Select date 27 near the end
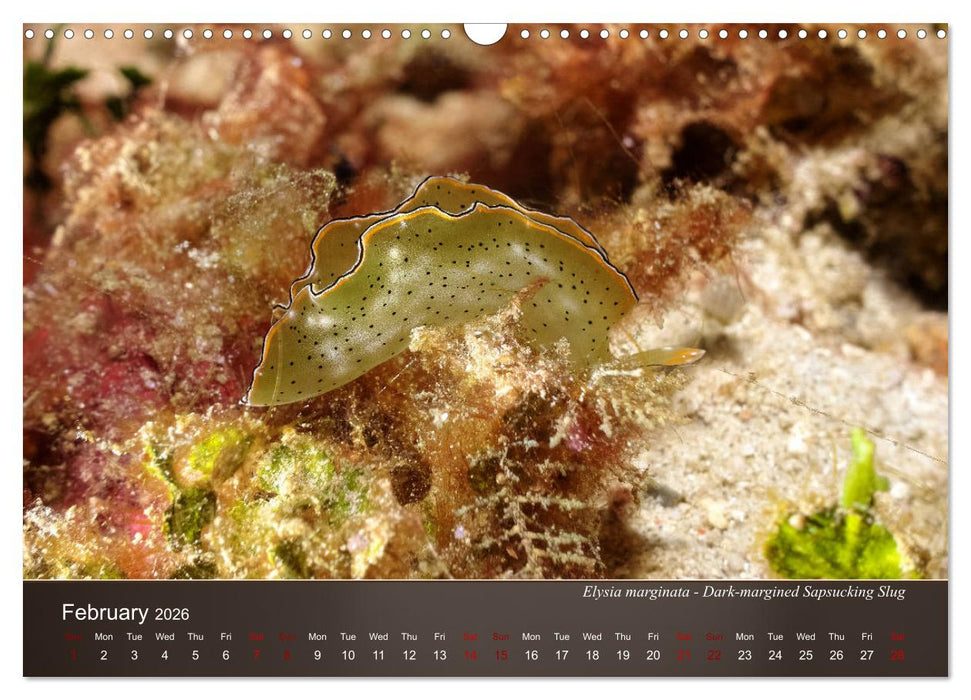The width and height of the screenshot is (971, 700). click(867, 654)
